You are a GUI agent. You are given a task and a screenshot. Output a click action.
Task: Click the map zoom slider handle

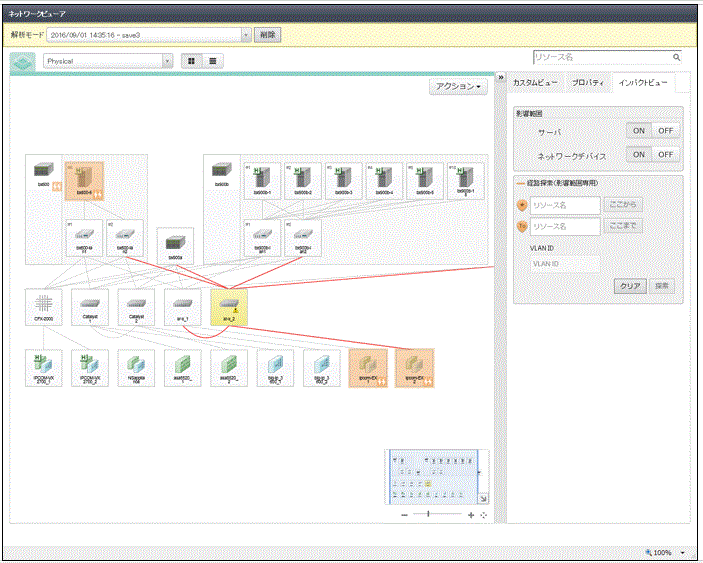(x=428, y=514)
